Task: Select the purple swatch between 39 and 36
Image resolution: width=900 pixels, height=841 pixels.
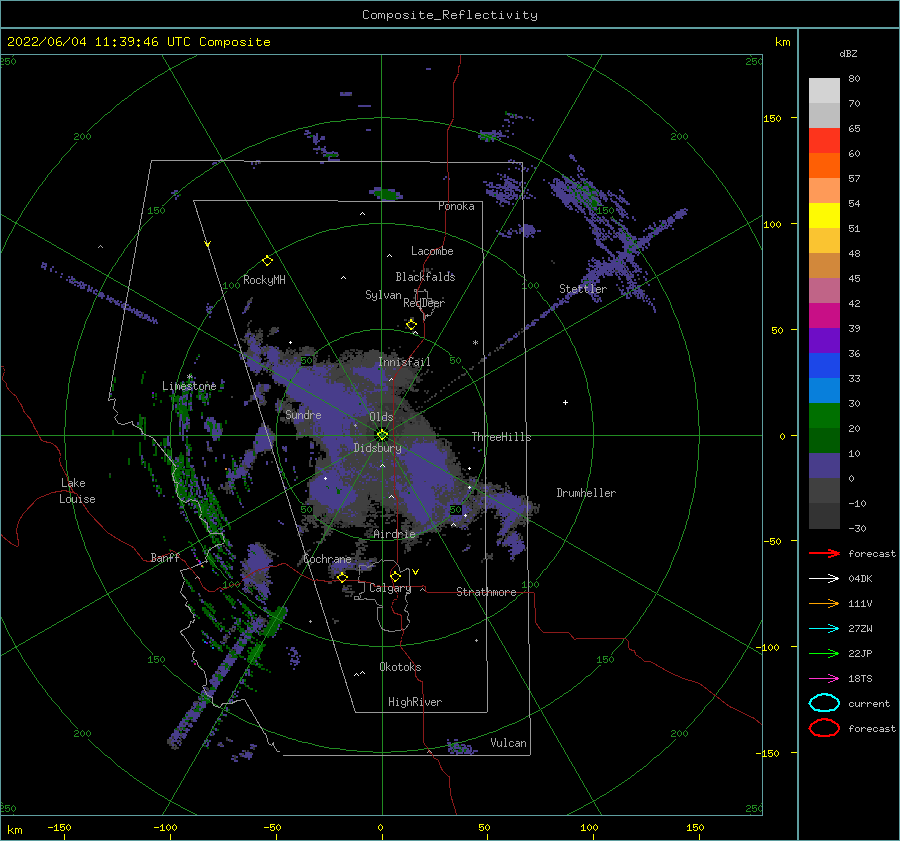Action: pos(824,340)
